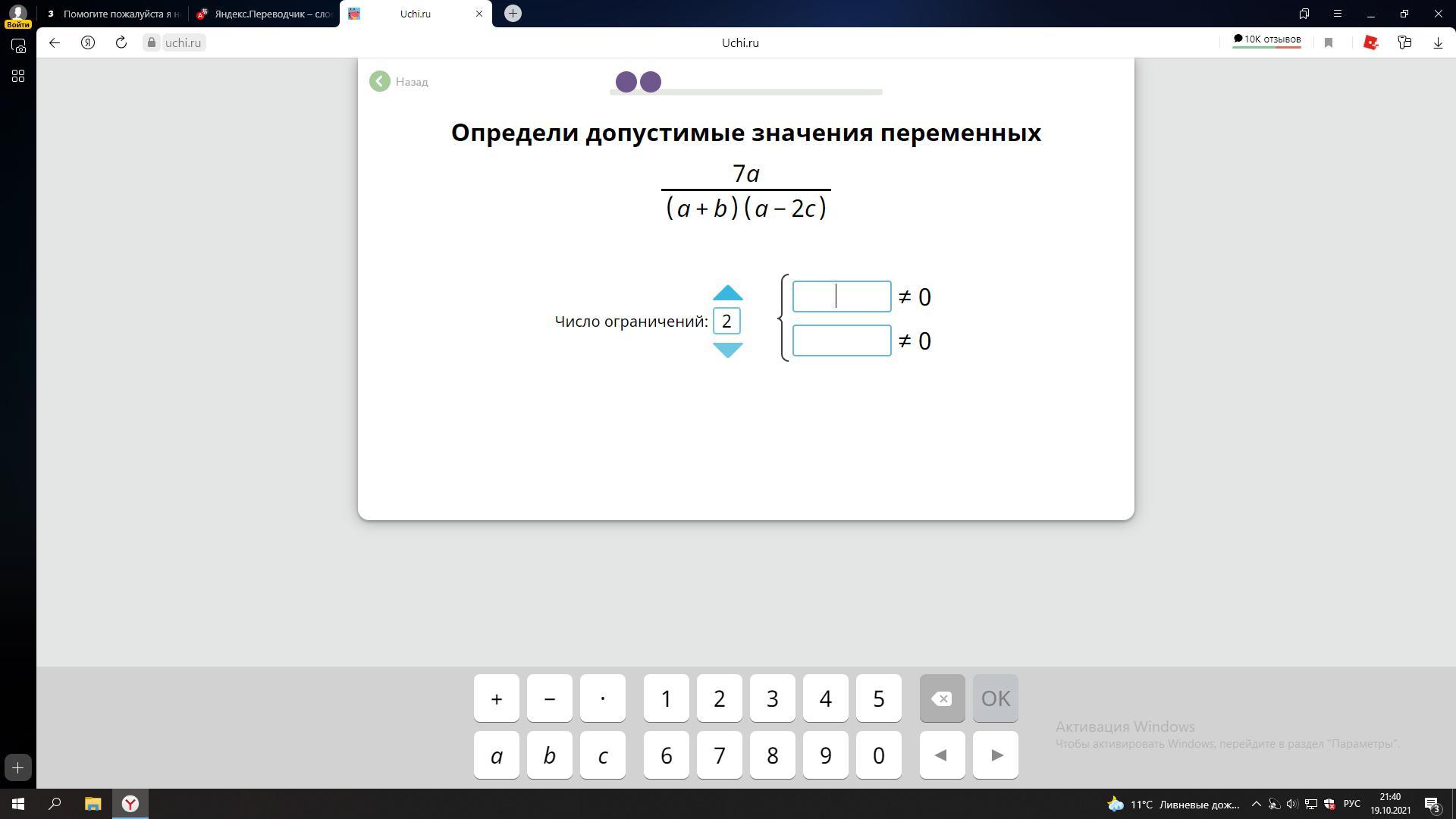Screen dimensions: 1456x819
Task: Increase the number of restrictions with up arrow
Action: [x=727, y=293]
